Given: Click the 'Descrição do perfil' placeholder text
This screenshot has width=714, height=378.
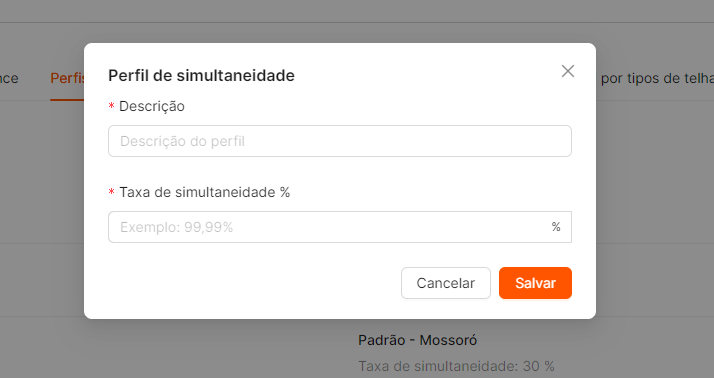Looking at the screenshot, I should [x=182, y=141].
